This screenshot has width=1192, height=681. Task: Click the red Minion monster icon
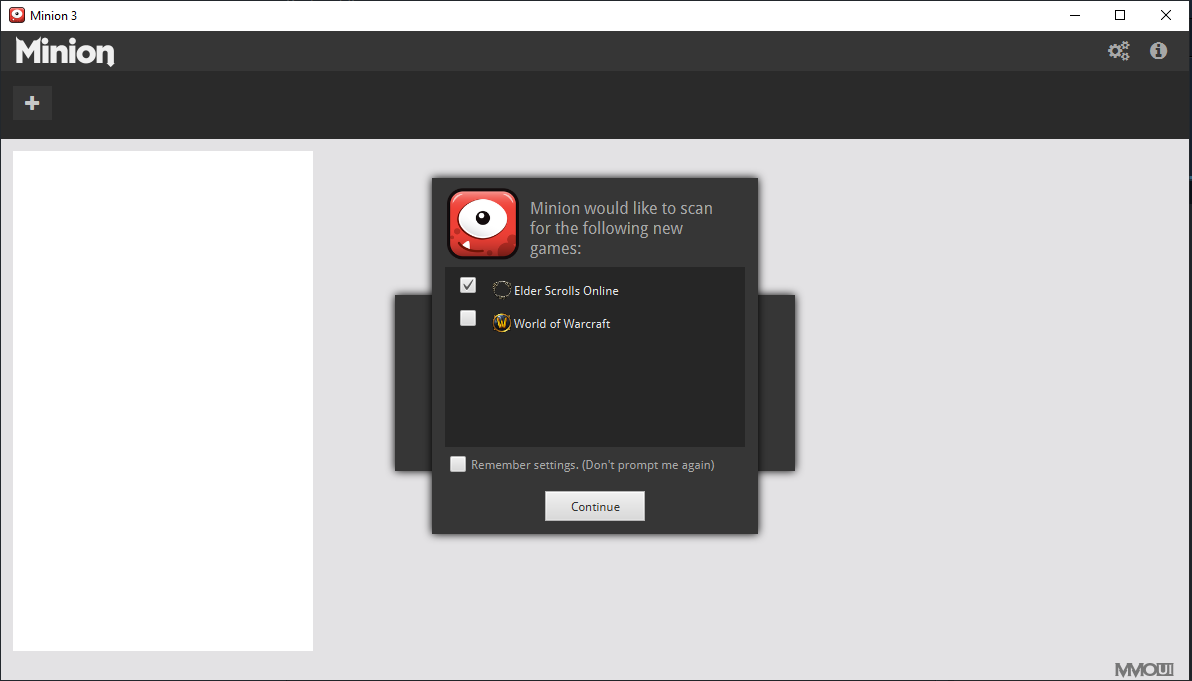[x=483, y=224]
